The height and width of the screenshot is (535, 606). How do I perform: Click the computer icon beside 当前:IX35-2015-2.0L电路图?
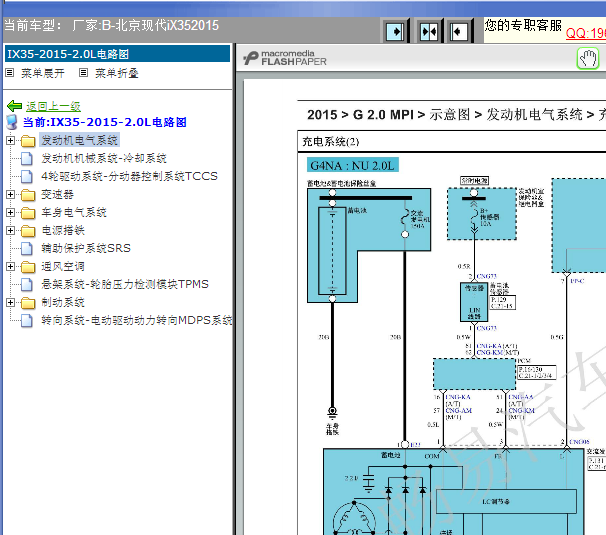[12, 122]
